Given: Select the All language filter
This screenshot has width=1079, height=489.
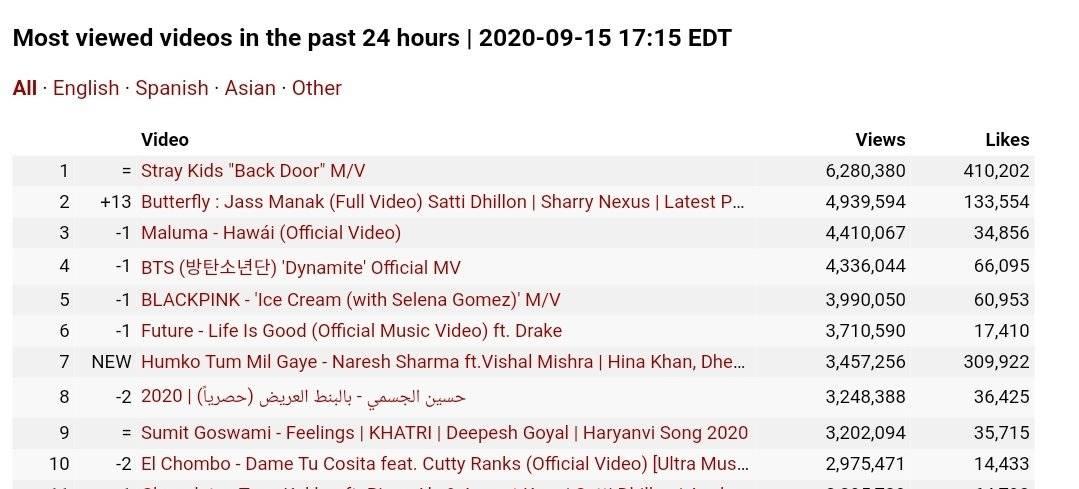Looking at the screenshot, I should [x=25, y=88].
